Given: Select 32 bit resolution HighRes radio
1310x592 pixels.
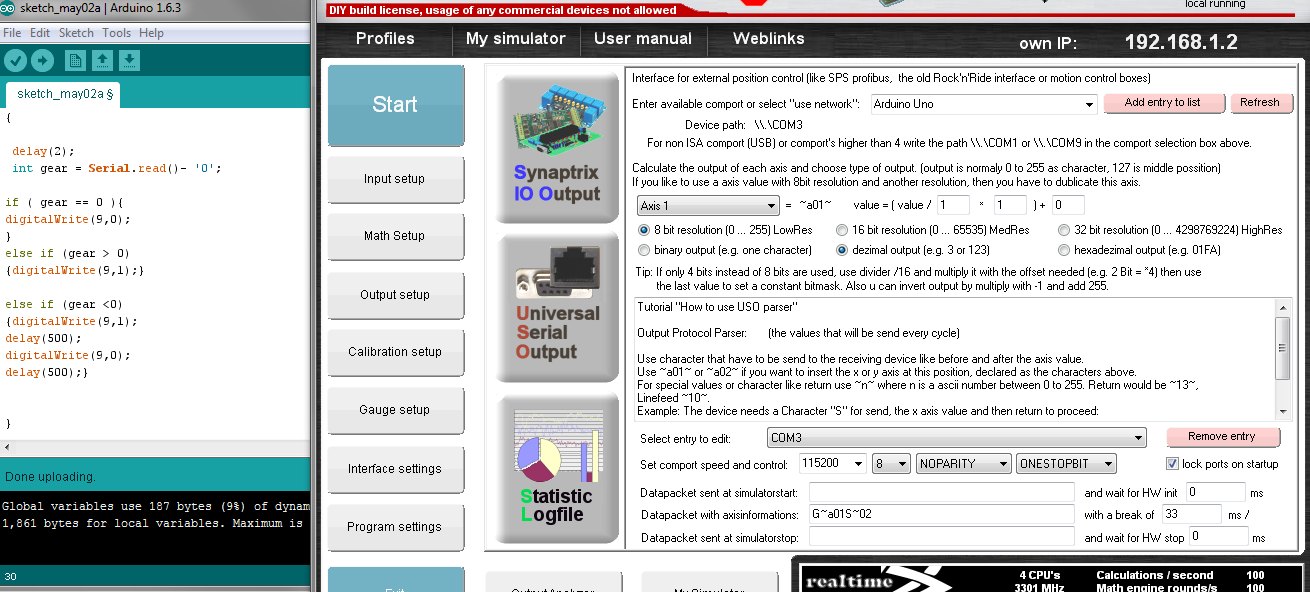Looking at the screenshot, I should pyautogui.click(x=1064, y=230).
